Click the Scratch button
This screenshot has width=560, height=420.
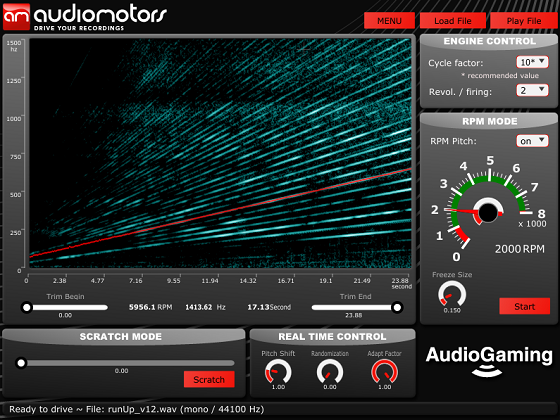tap(209, 379)
